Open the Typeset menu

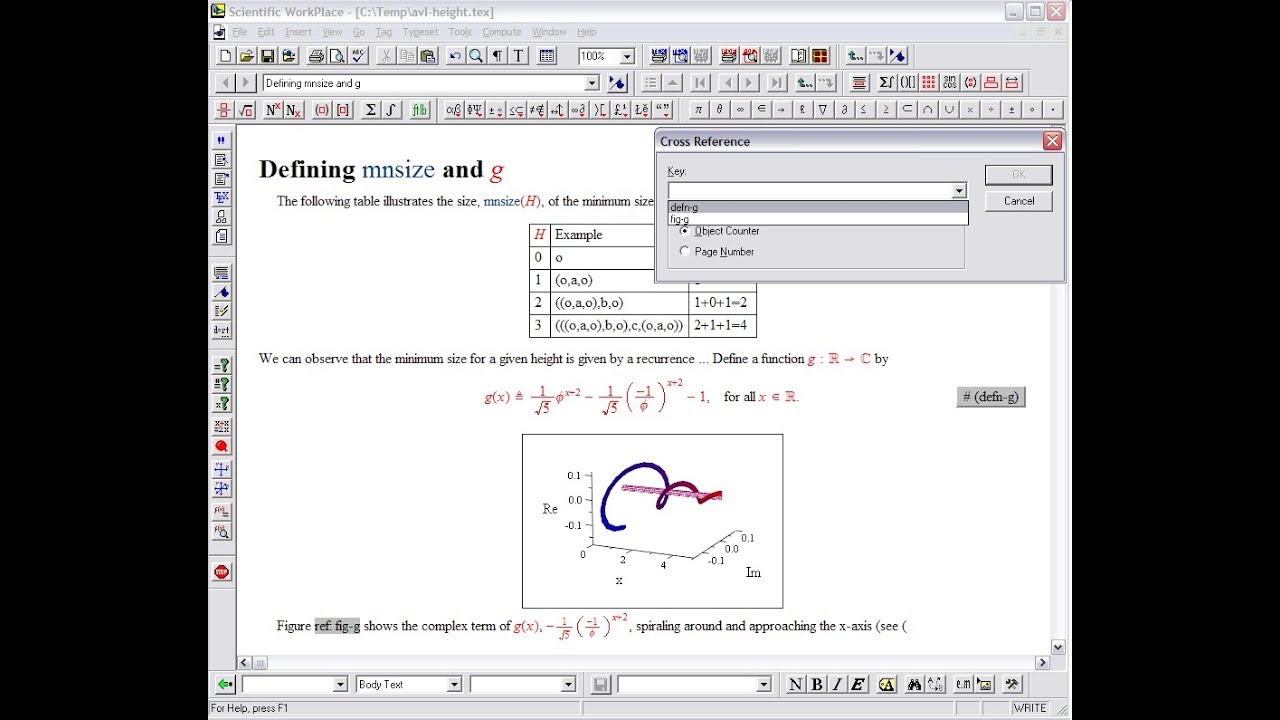coord(420,32)
